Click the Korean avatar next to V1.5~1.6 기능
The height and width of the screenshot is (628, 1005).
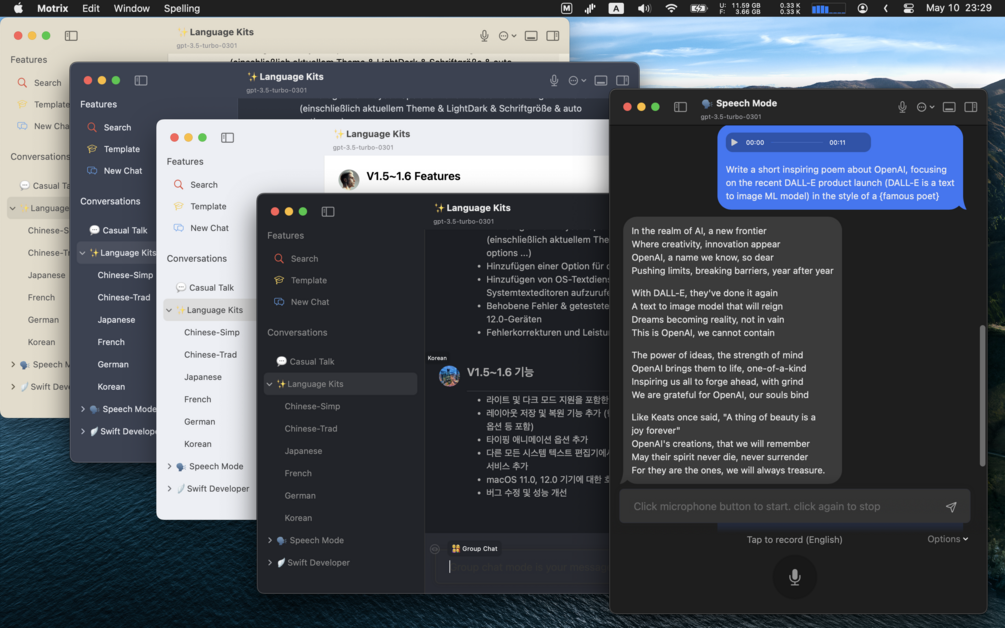[449, 376]
